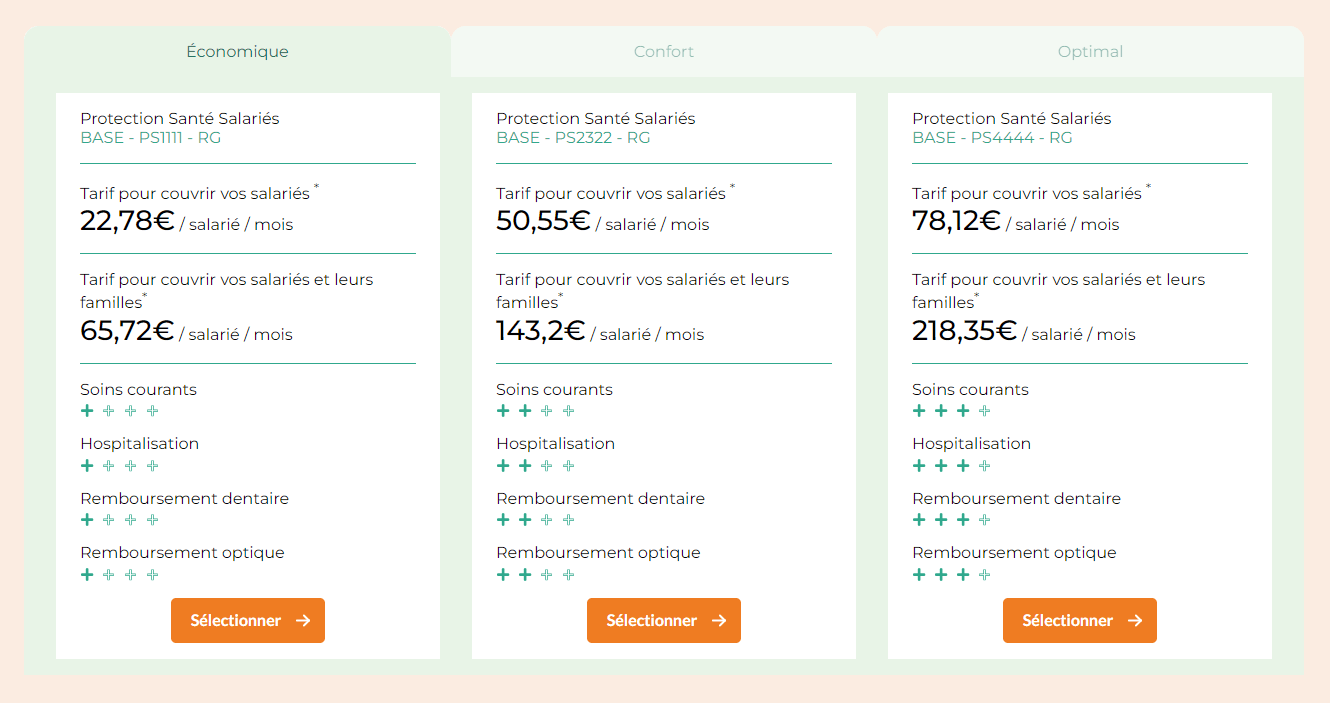This screenshot has width=1330, height=703.
Task: Click the price 78,12€ in the Optimal card
Action: (x=956, y=221)
